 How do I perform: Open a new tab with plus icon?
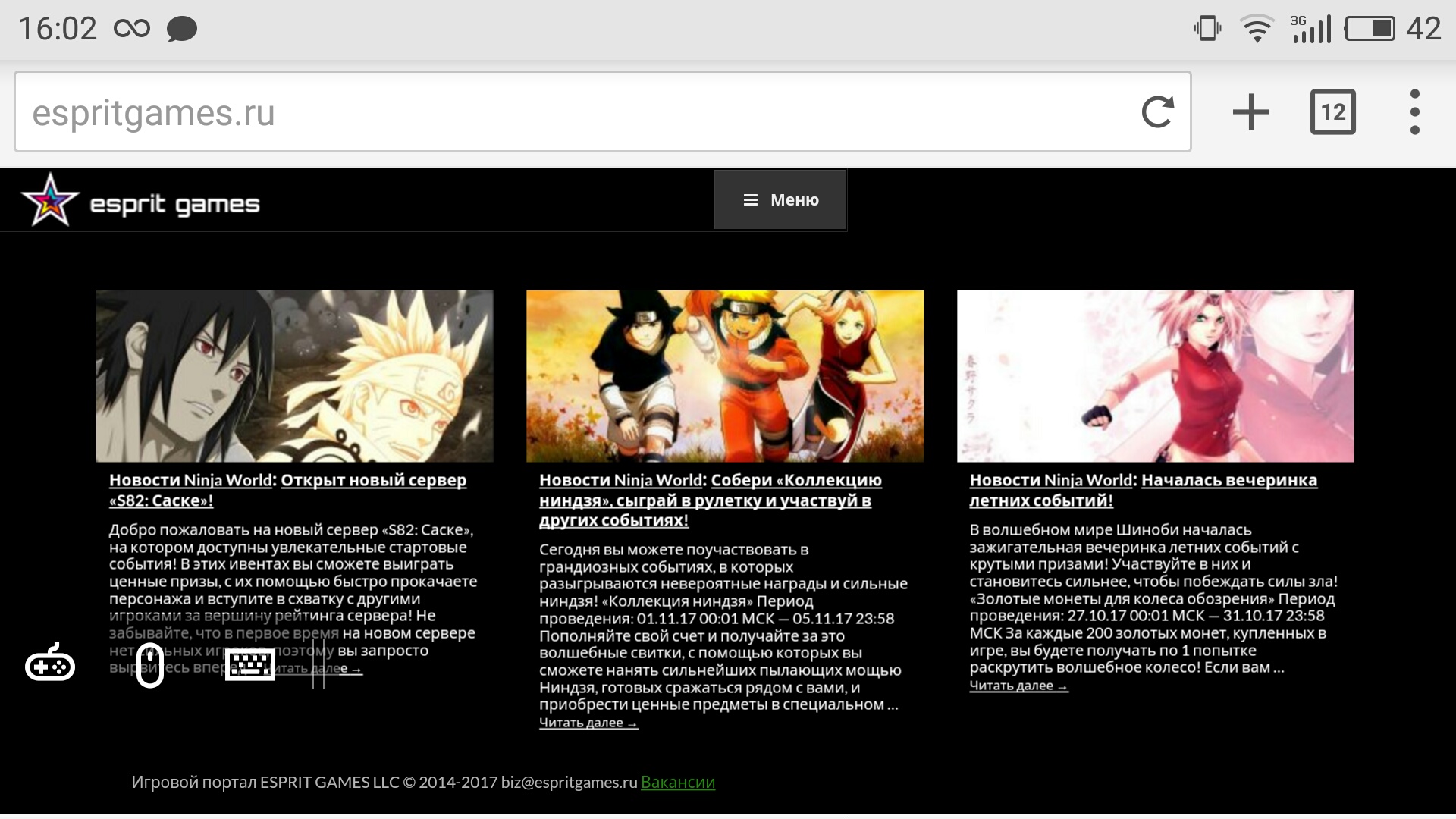click(x=1250, y=112)
